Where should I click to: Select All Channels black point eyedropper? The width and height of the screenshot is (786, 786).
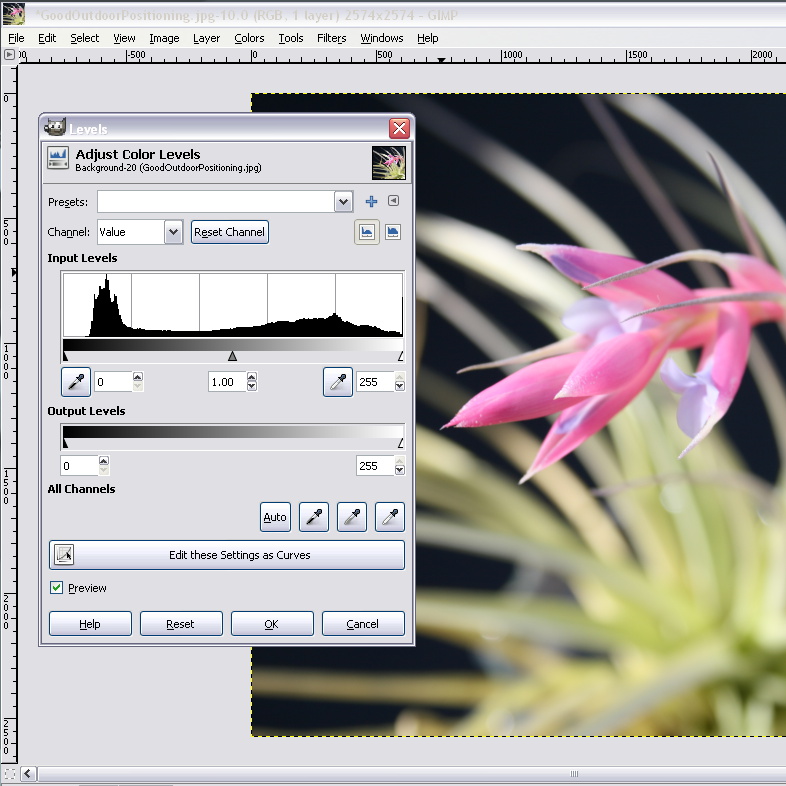[x=314, y=517]
